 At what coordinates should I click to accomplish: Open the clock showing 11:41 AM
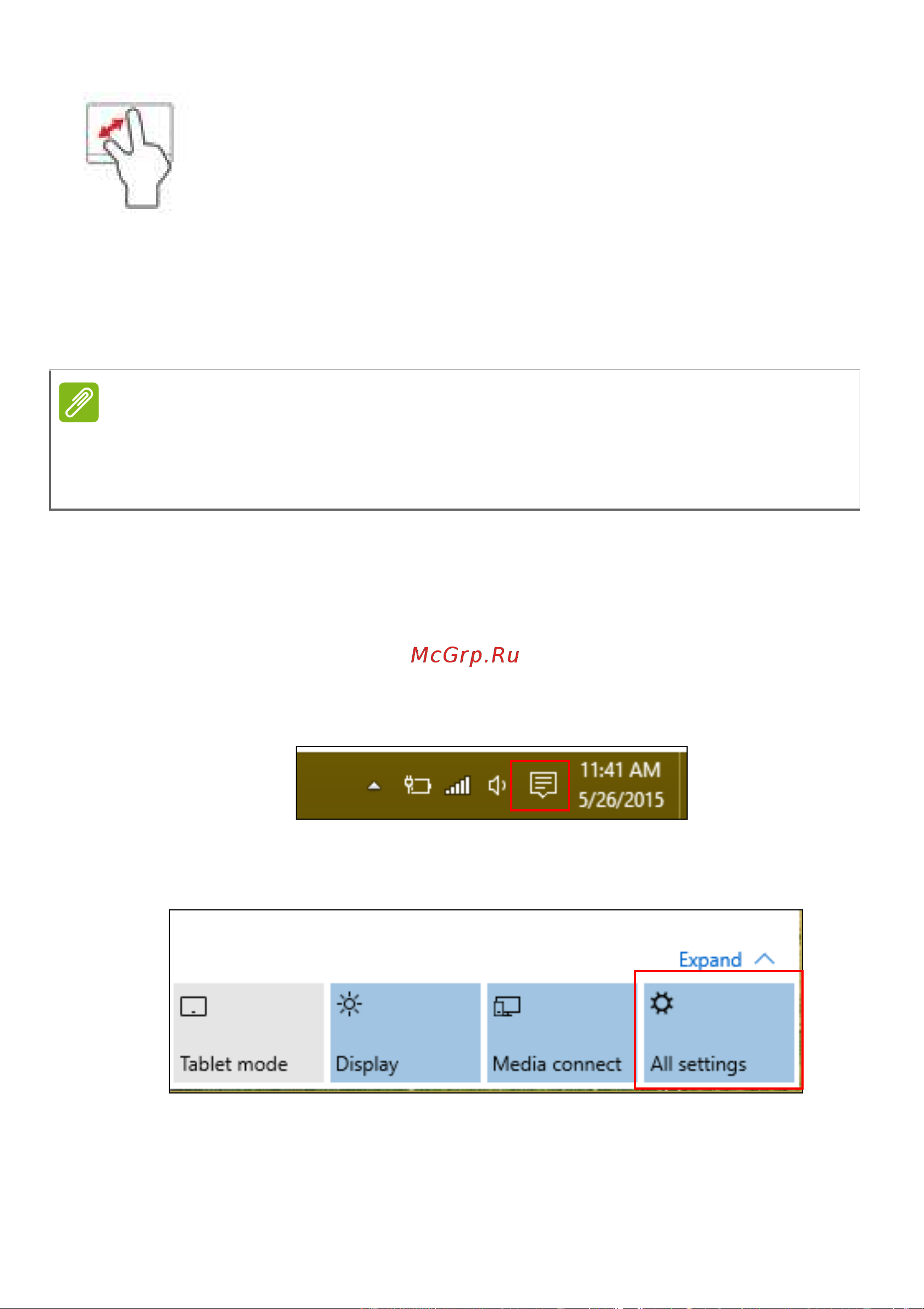(621, 770)
